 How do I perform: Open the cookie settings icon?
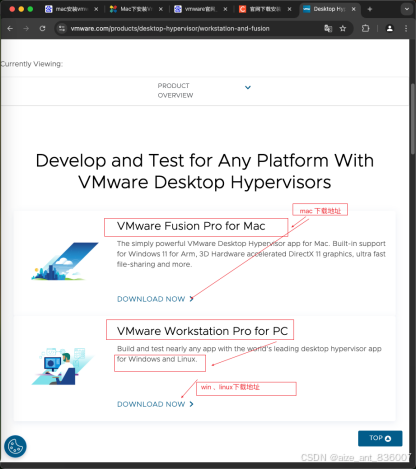click(x=15, y=446)
